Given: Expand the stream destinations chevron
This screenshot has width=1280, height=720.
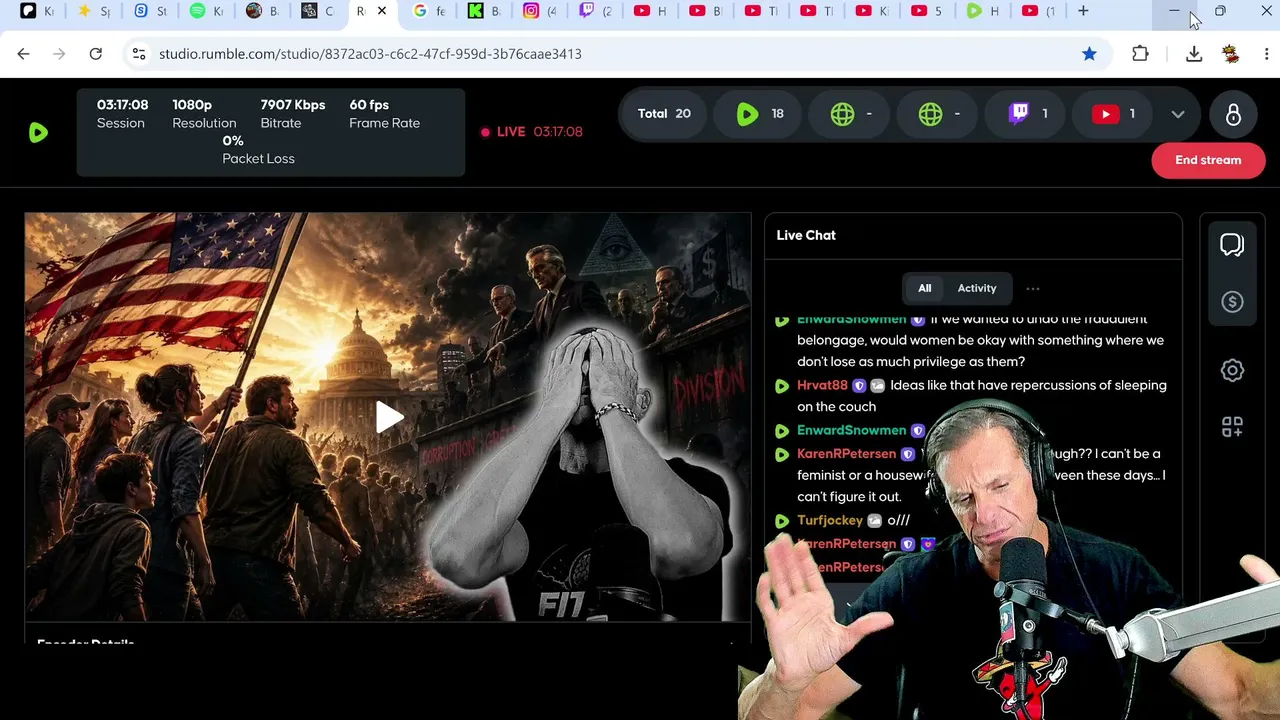Looking at the screenshot, I should (1178, 114).
